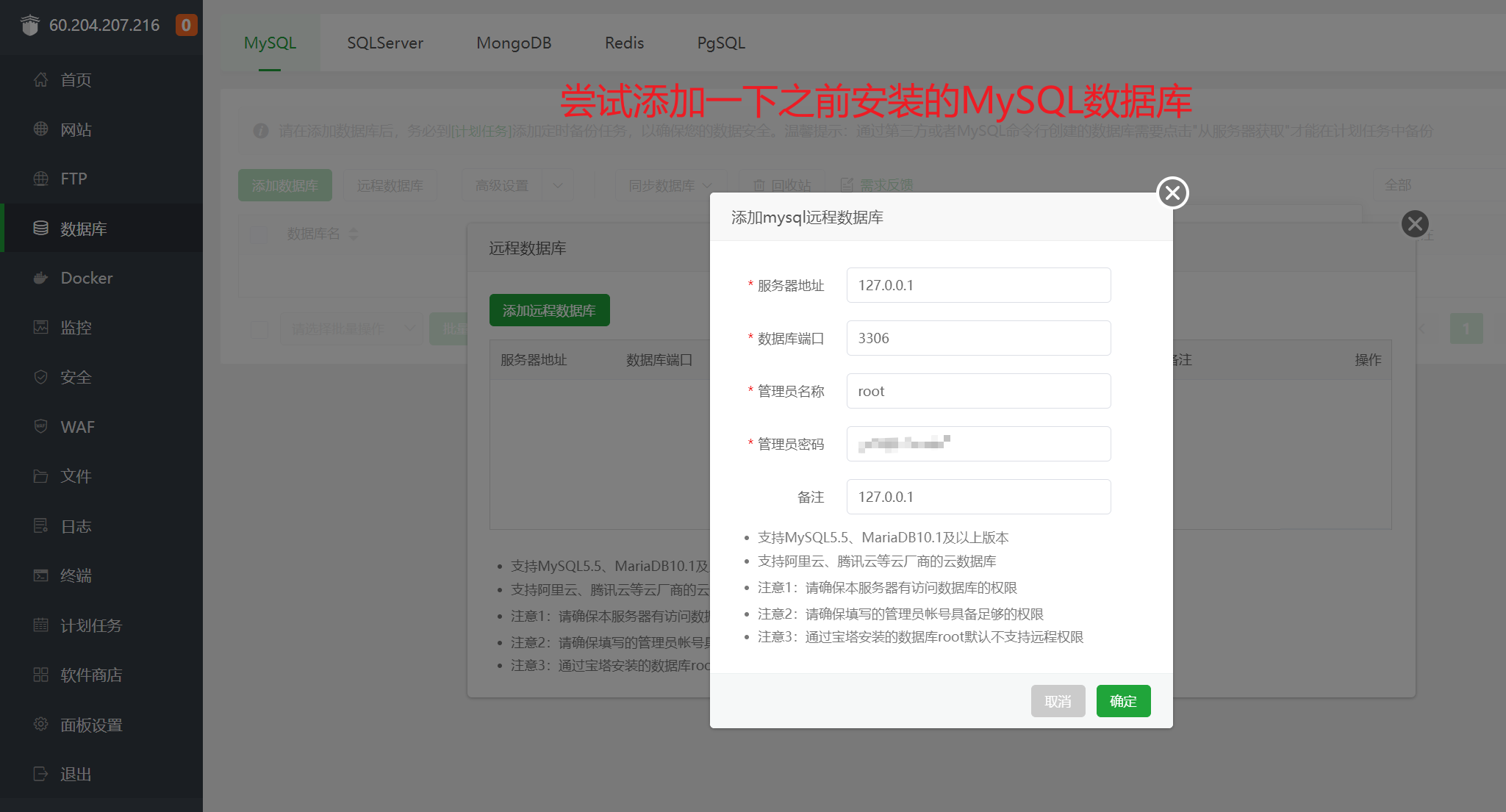
Task: Click the 回收站 button
Action: [783, 185]
